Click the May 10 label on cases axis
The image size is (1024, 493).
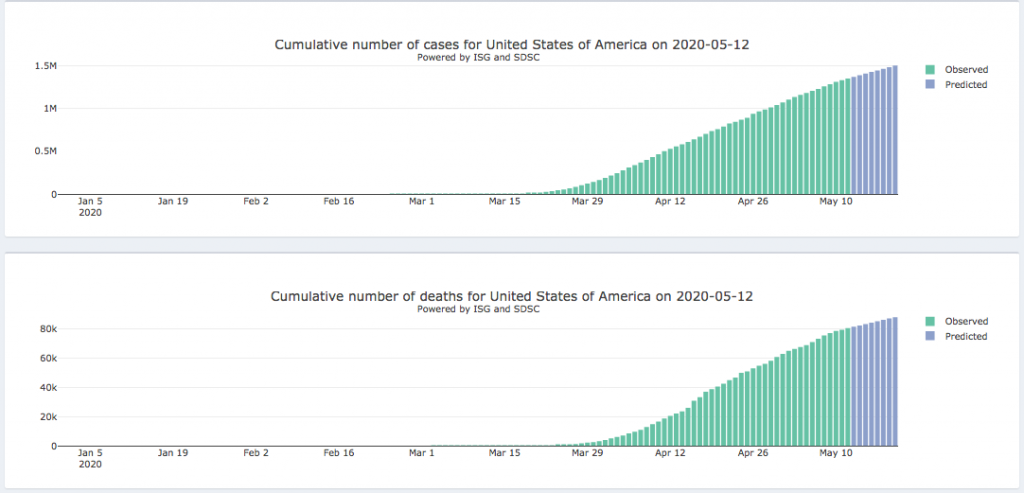(x=836, y=201)
